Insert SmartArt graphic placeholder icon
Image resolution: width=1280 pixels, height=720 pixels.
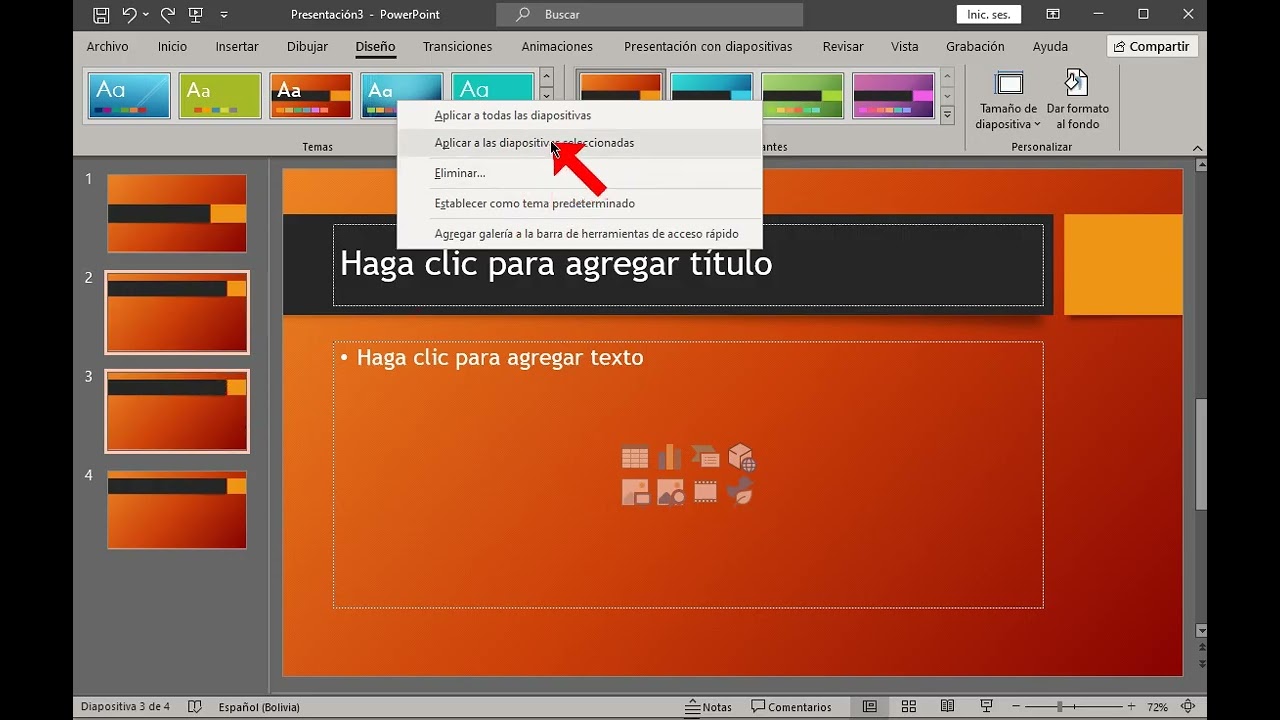705,457
